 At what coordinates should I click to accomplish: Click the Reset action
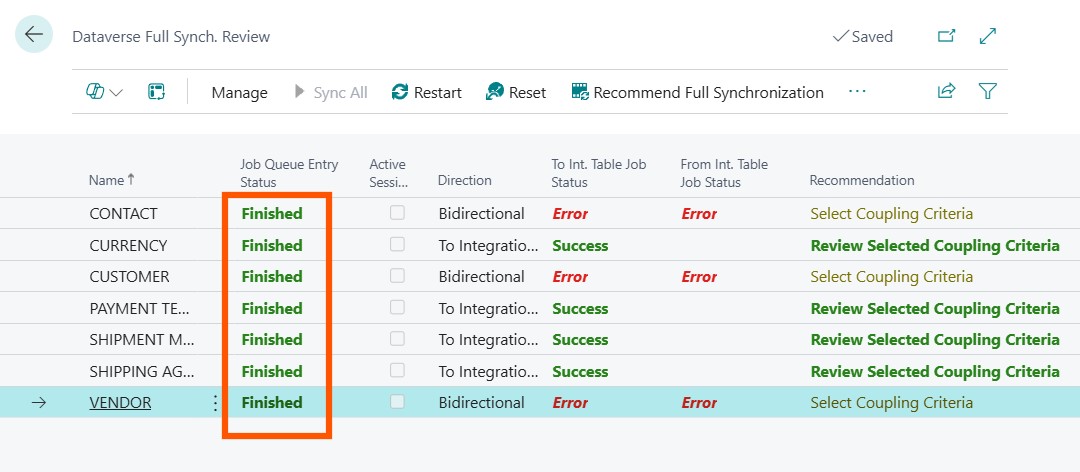pyautogui.click(x=516, y=92)
